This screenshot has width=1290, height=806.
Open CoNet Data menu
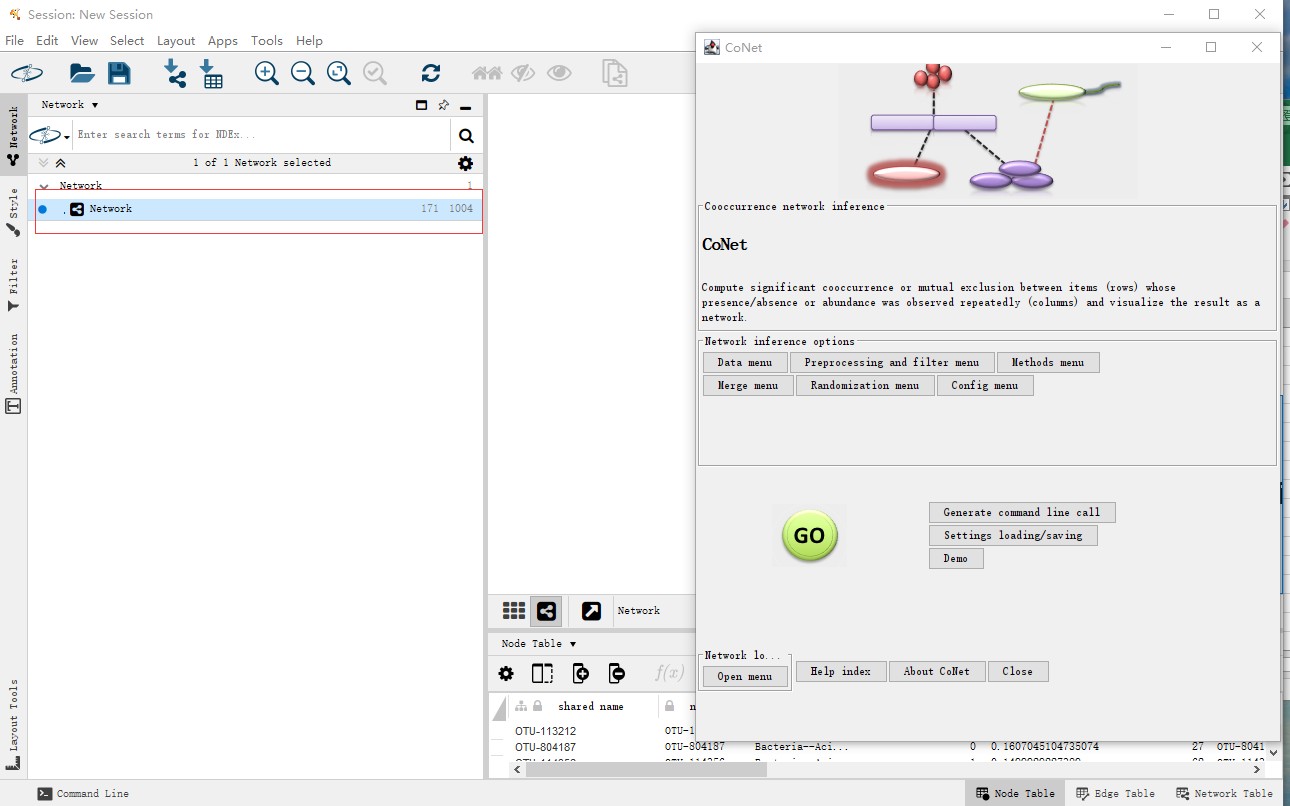point(745,362)
